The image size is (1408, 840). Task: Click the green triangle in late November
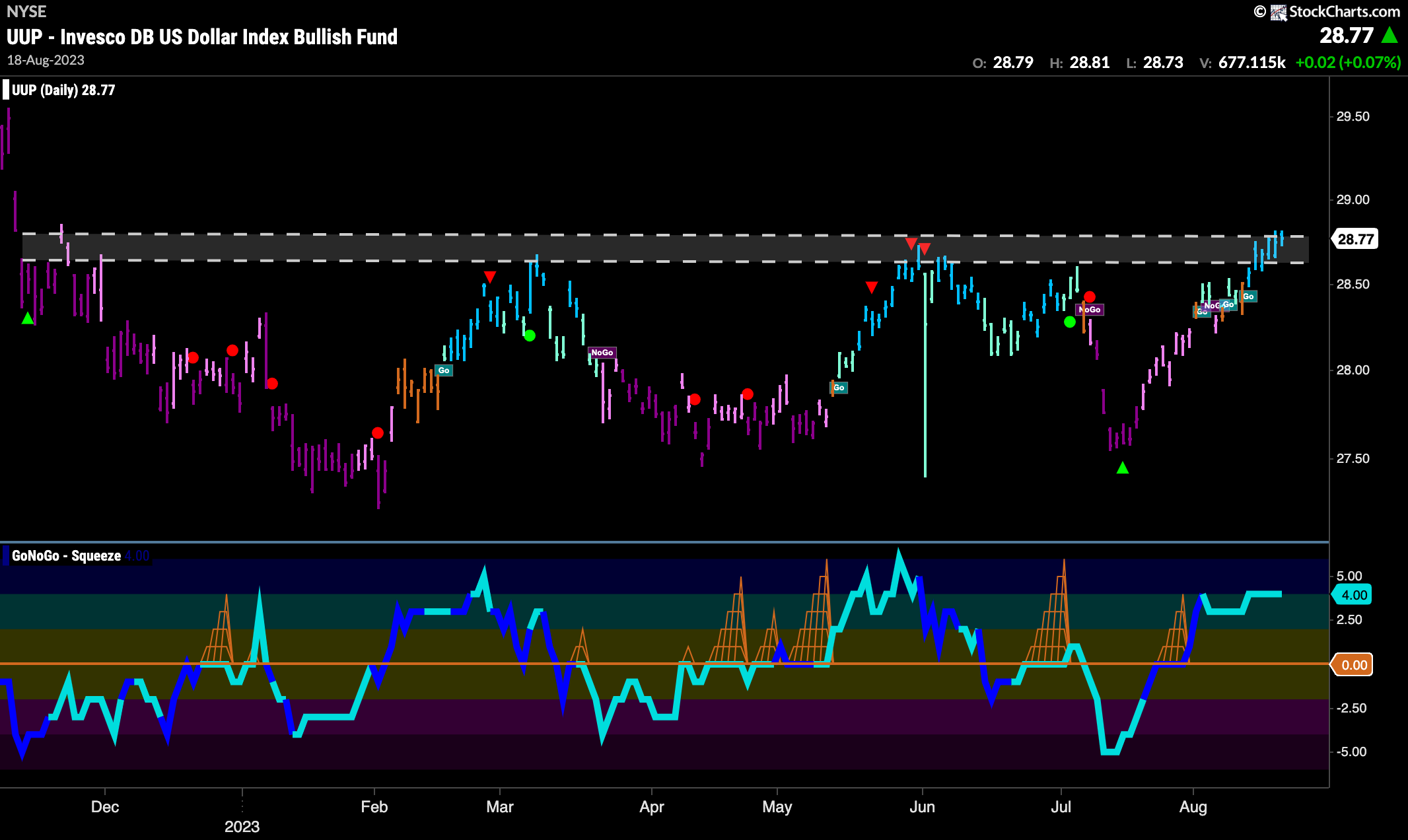pyautogui.click(x=28, y=318)
